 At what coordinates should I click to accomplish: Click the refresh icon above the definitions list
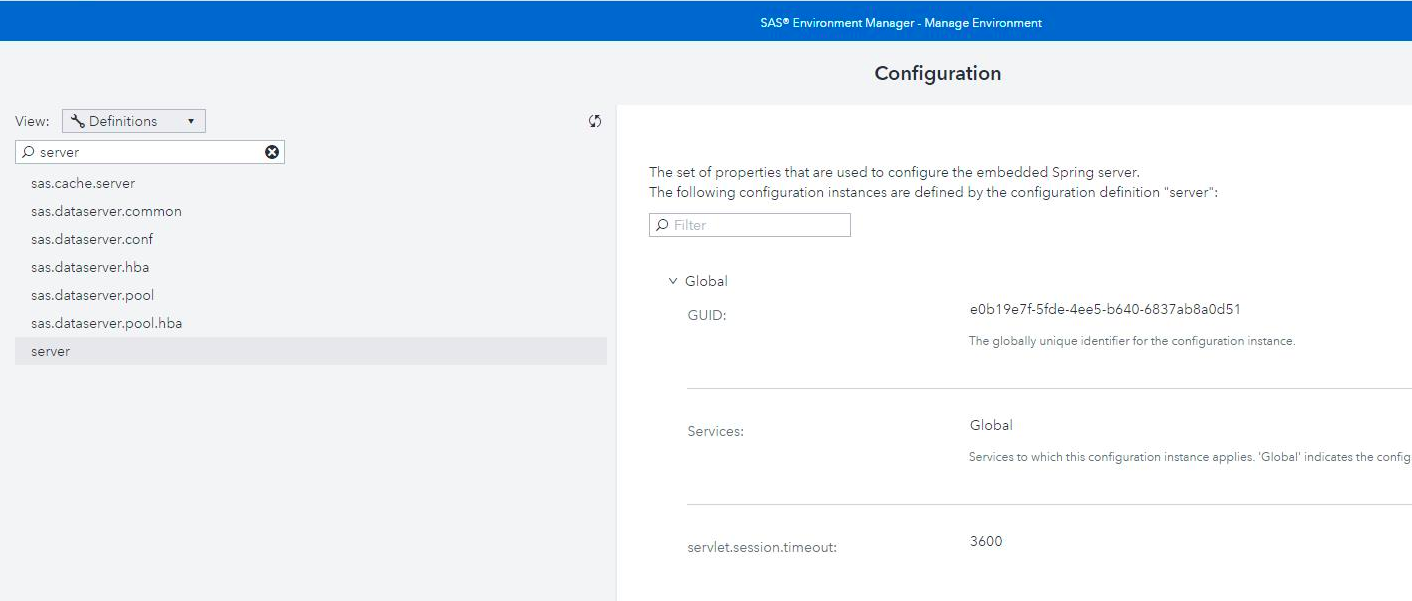point(595,121)
